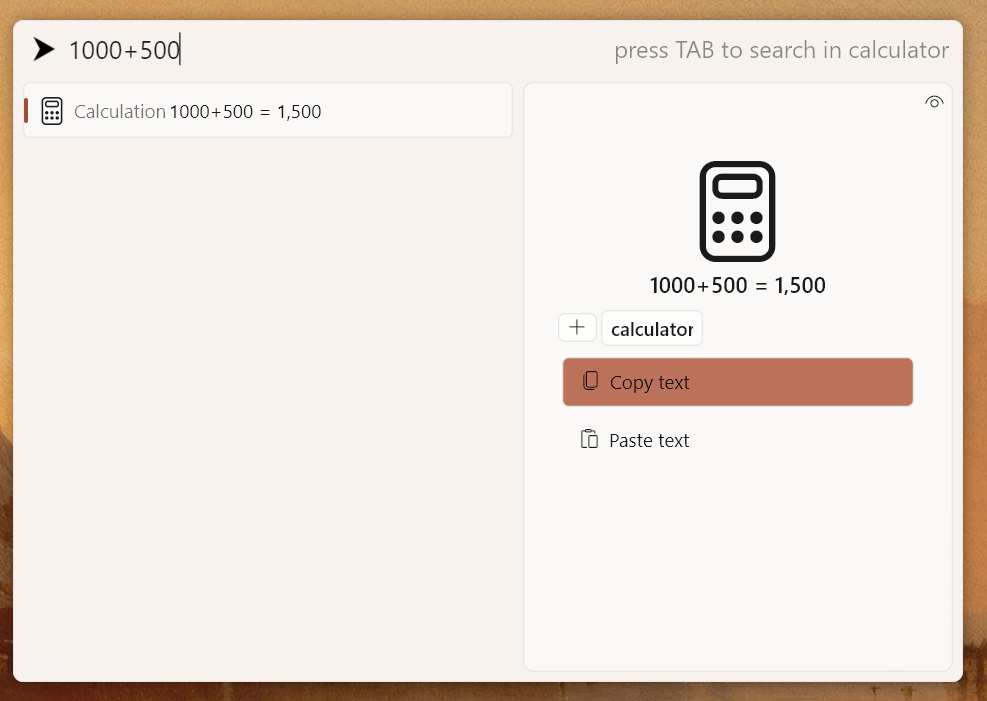Toggle the preview eye icon

(x=933, y=102)
